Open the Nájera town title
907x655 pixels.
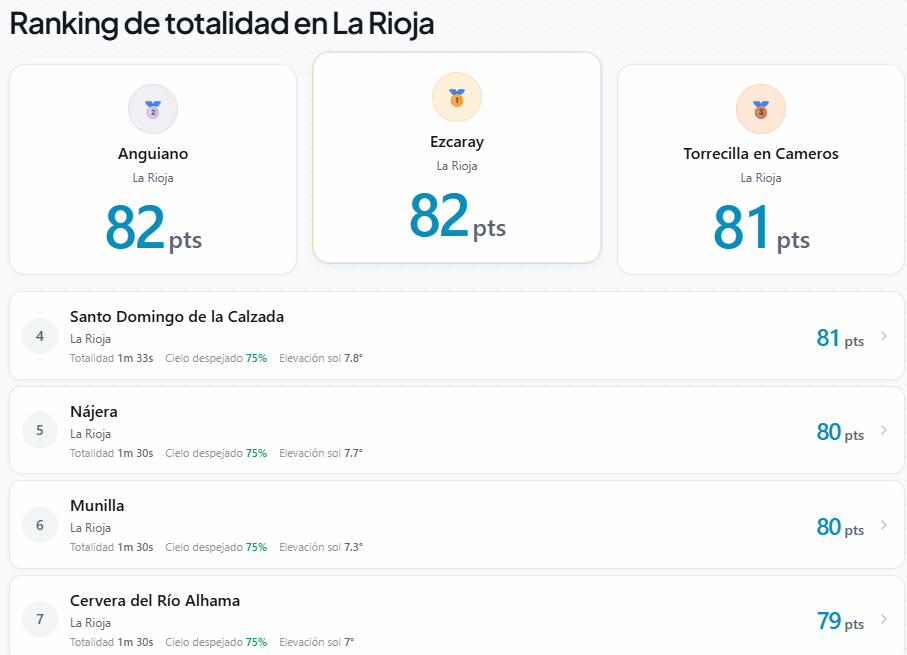click(x=94, y=412)
